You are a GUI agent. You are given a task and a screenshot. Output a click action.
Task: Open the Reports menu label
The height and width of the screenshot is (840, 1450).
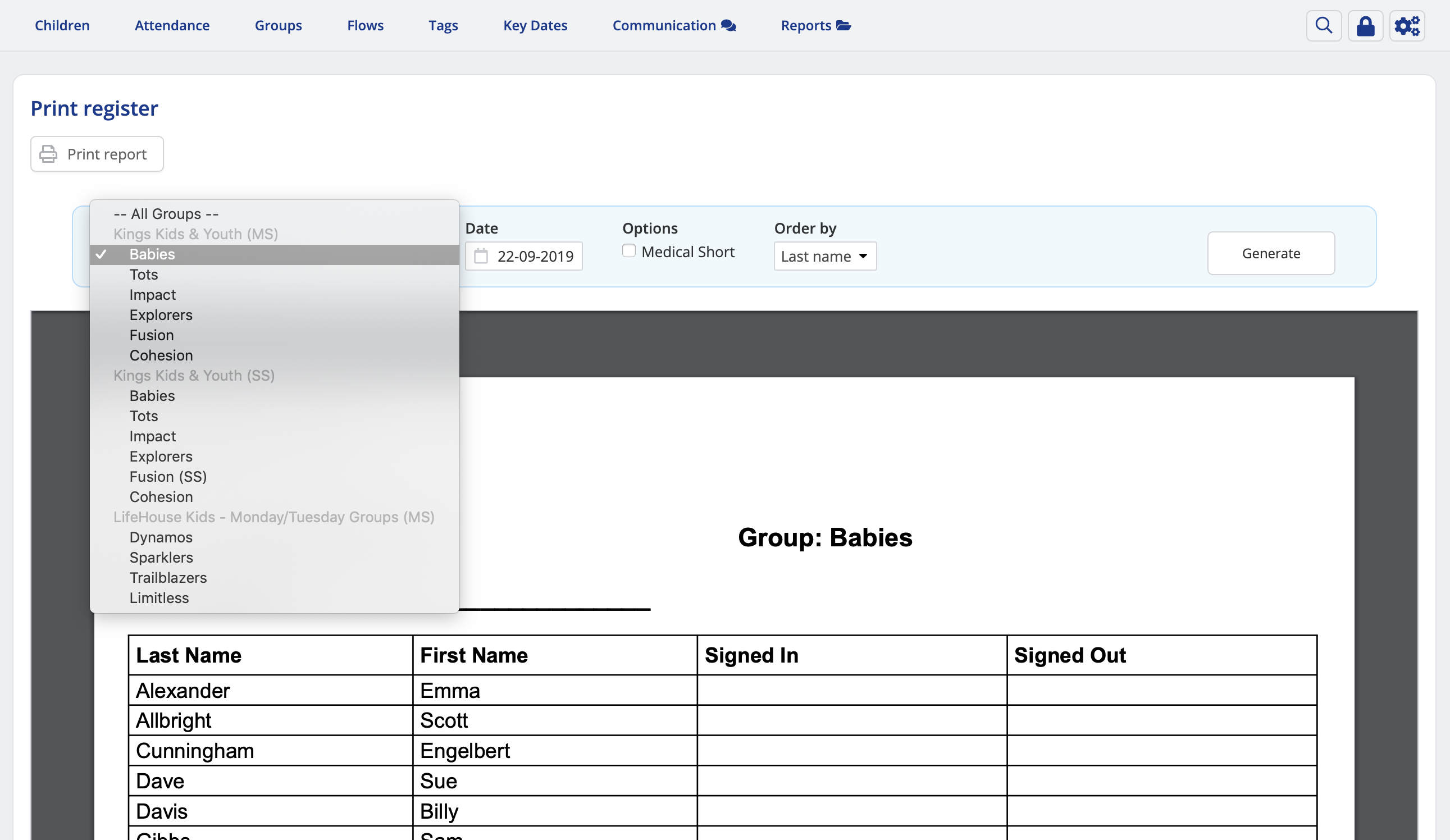805,25
